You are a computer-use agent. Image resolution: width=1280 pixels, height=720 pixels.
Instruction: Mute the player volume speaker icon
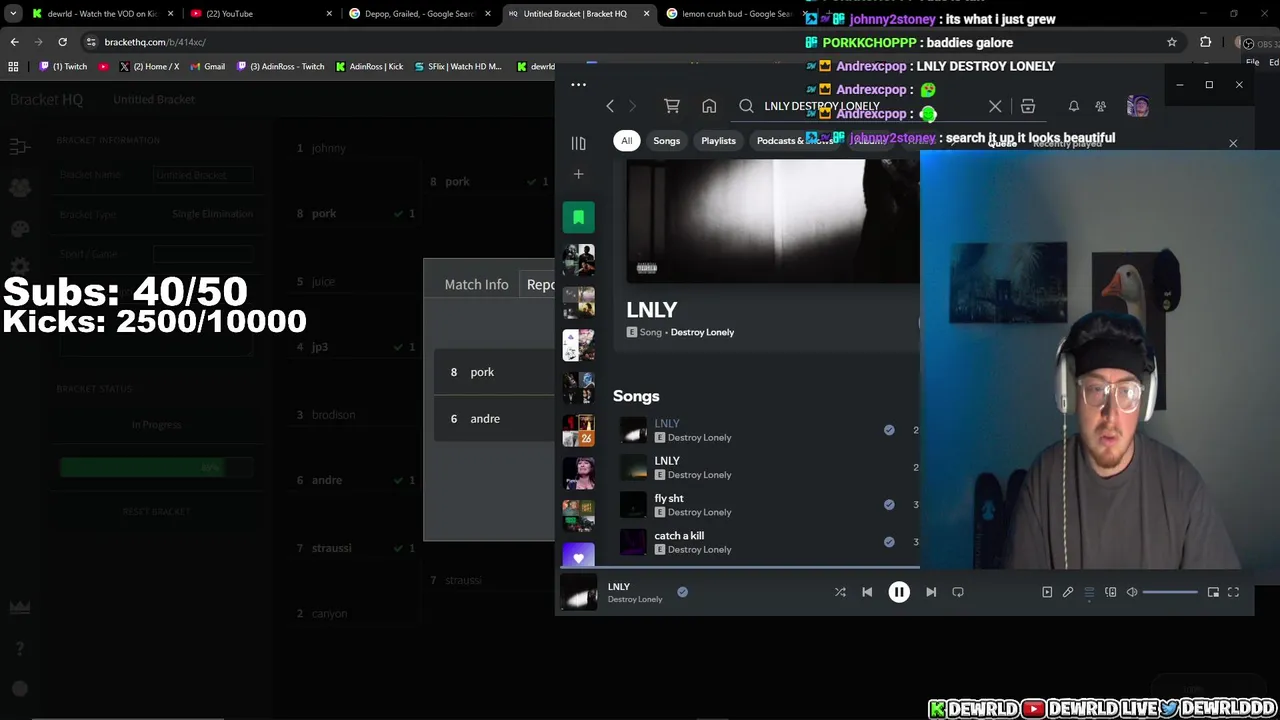[1132, 592]
